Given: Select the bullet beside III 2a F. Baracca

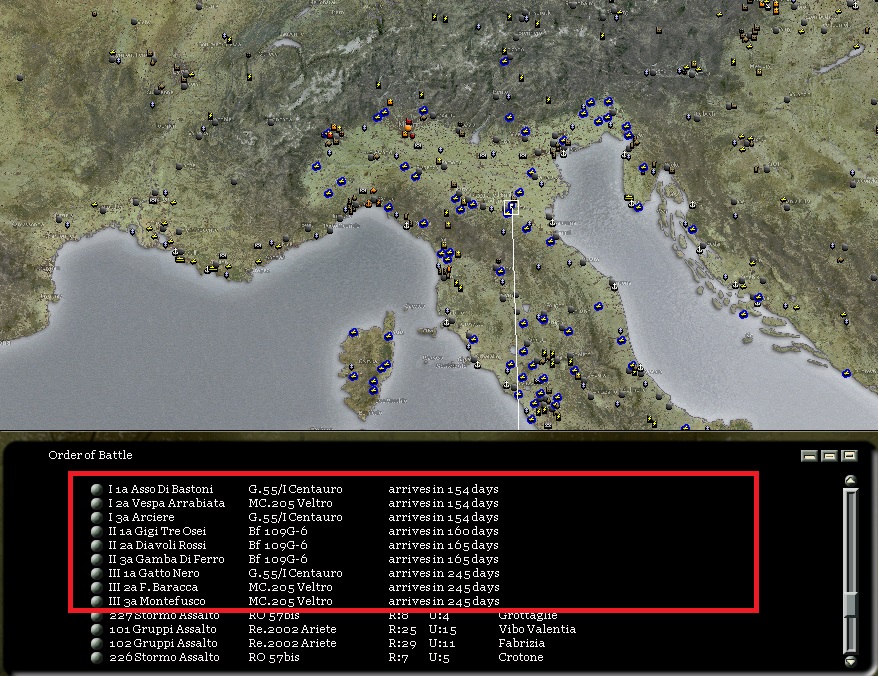Looking at the screenshot, I should 96,587.
